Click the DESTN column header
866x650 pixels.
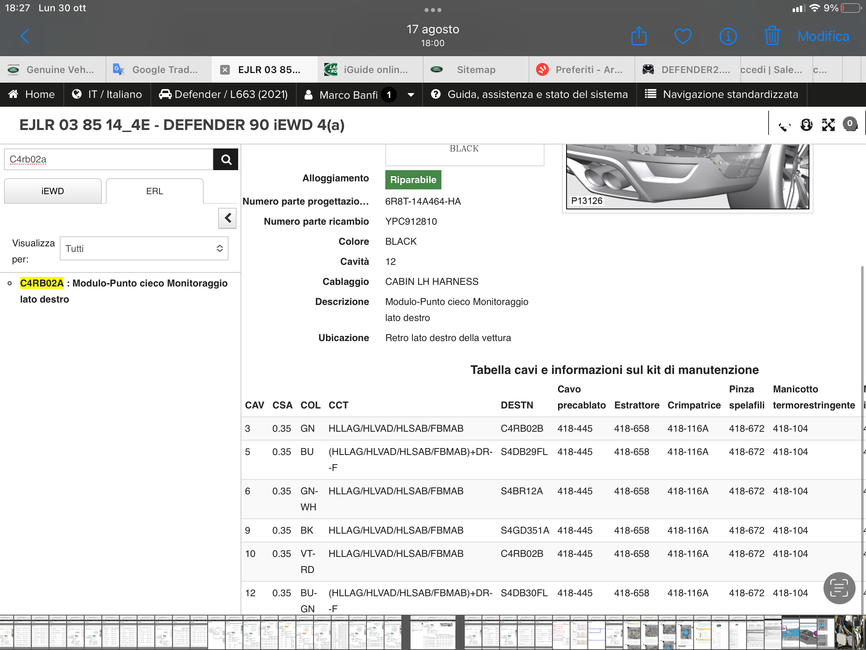coord(517,405)
